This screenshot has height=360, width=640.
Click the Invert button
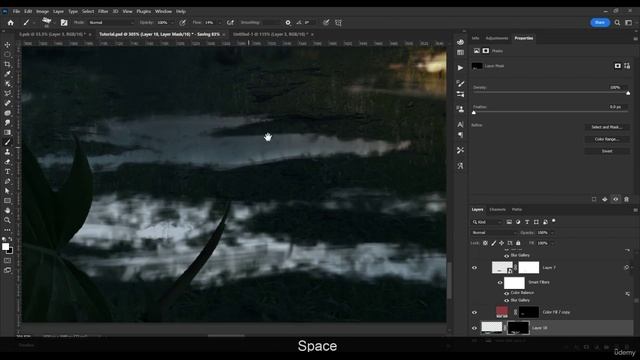pos(607,151)
